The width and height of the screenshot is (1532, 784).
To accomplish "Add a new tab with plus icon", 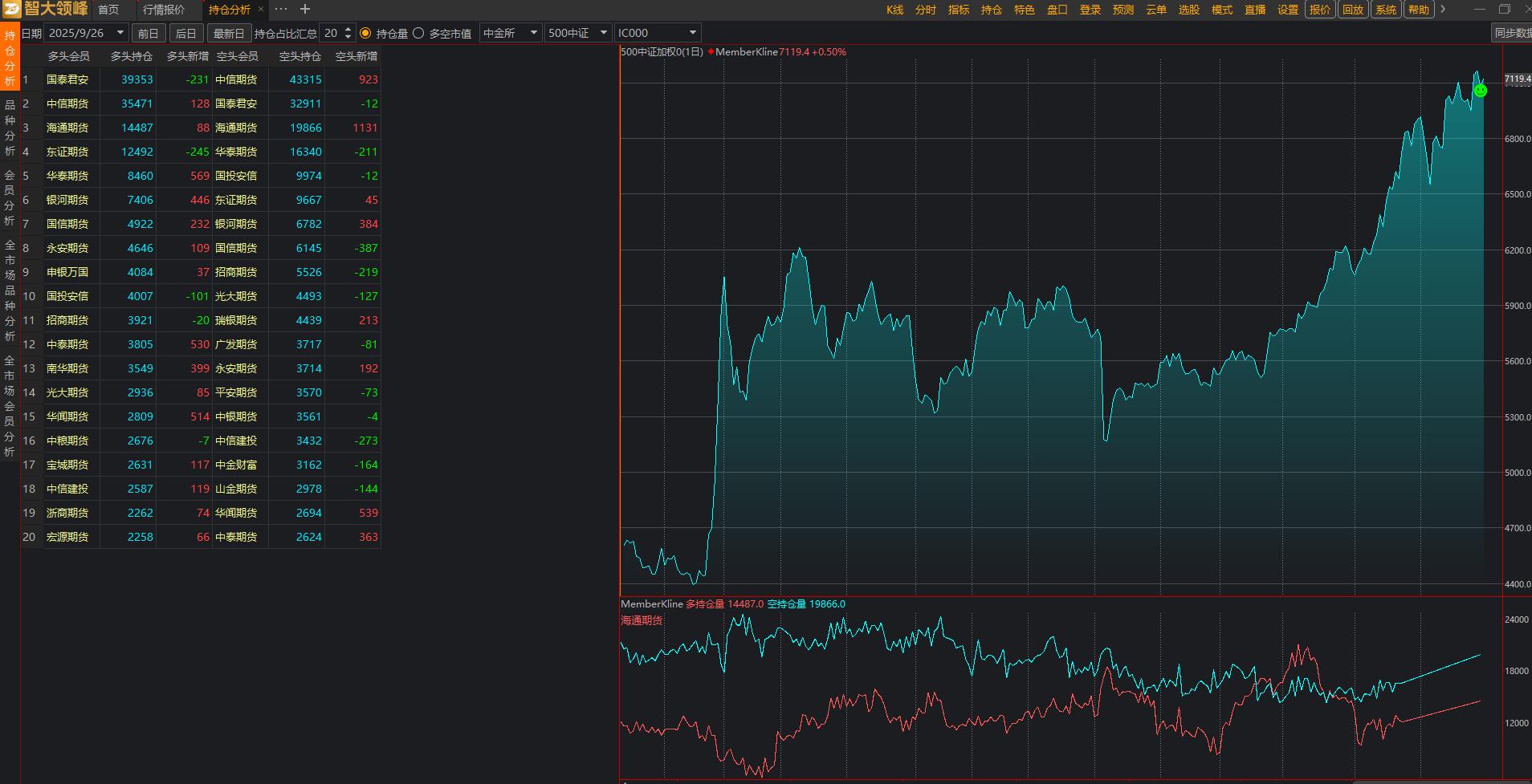I will pyautogui.click(x=305, y=10).
